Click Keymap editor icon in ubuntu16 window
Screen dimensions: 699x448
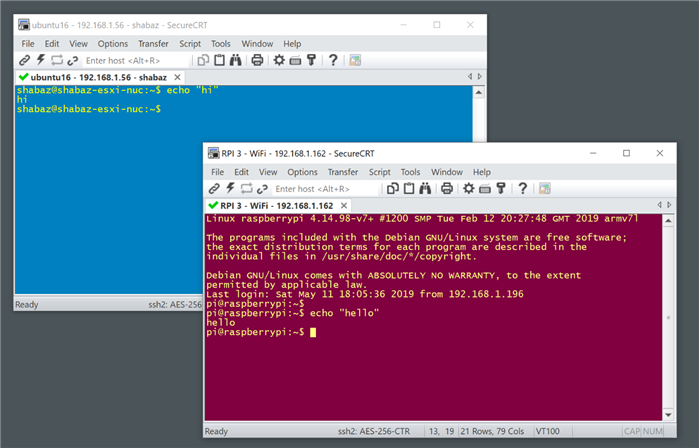click(295, 61)
